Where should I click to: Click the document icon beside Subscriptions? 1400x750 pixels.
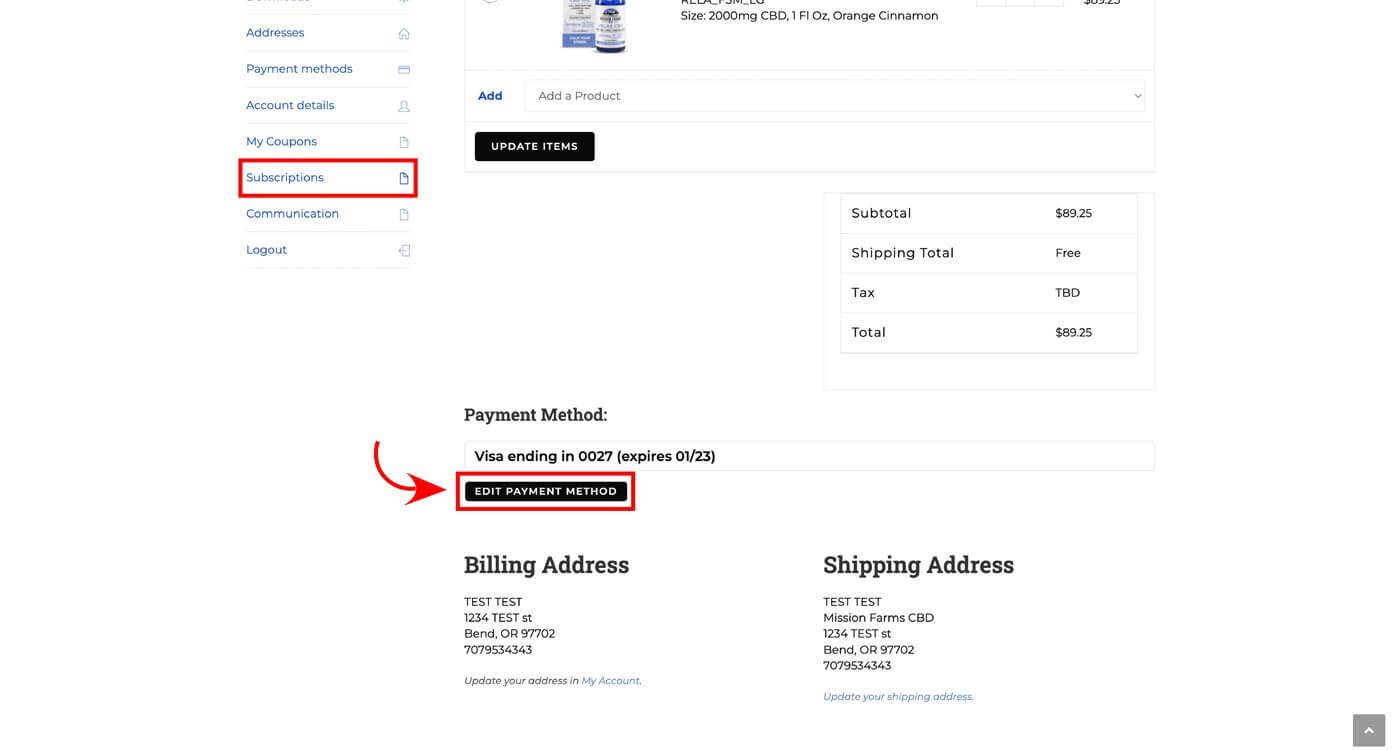pyautogui.click(x=404, y=178)
